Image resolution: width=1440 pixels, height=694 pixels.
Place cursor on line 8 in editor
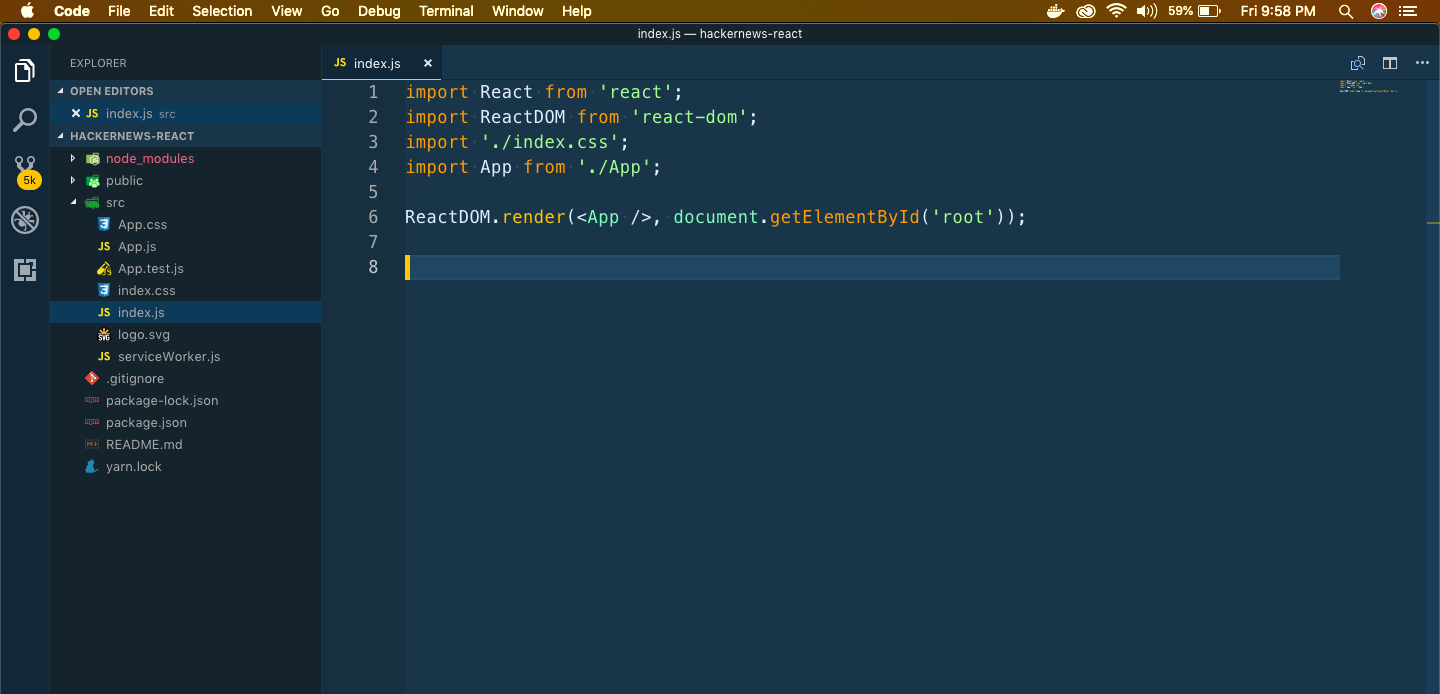tap(872, 267)
